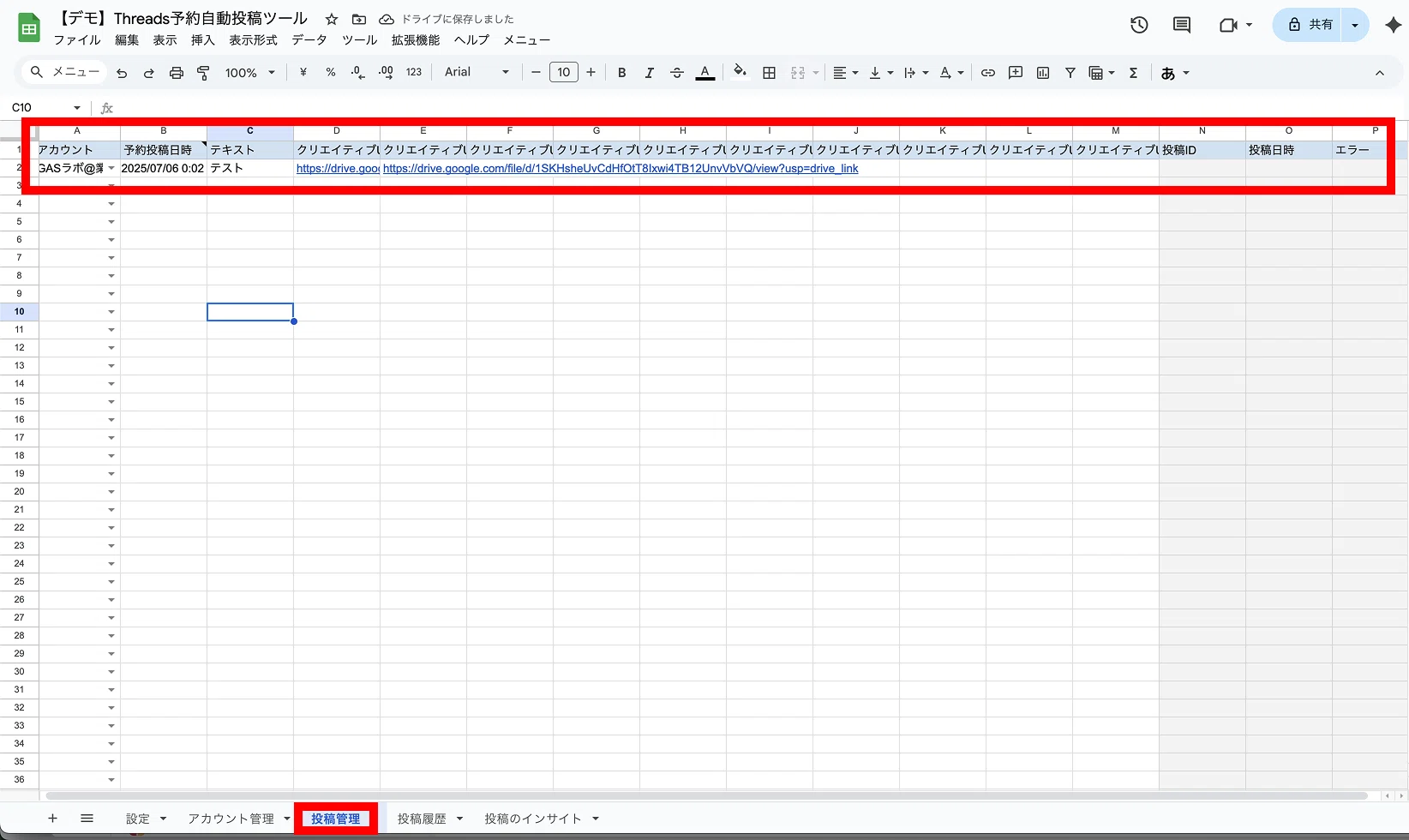This screenshot has width=1409, height=840.
Task: Open the all sheets list
Action: [87, 819]
